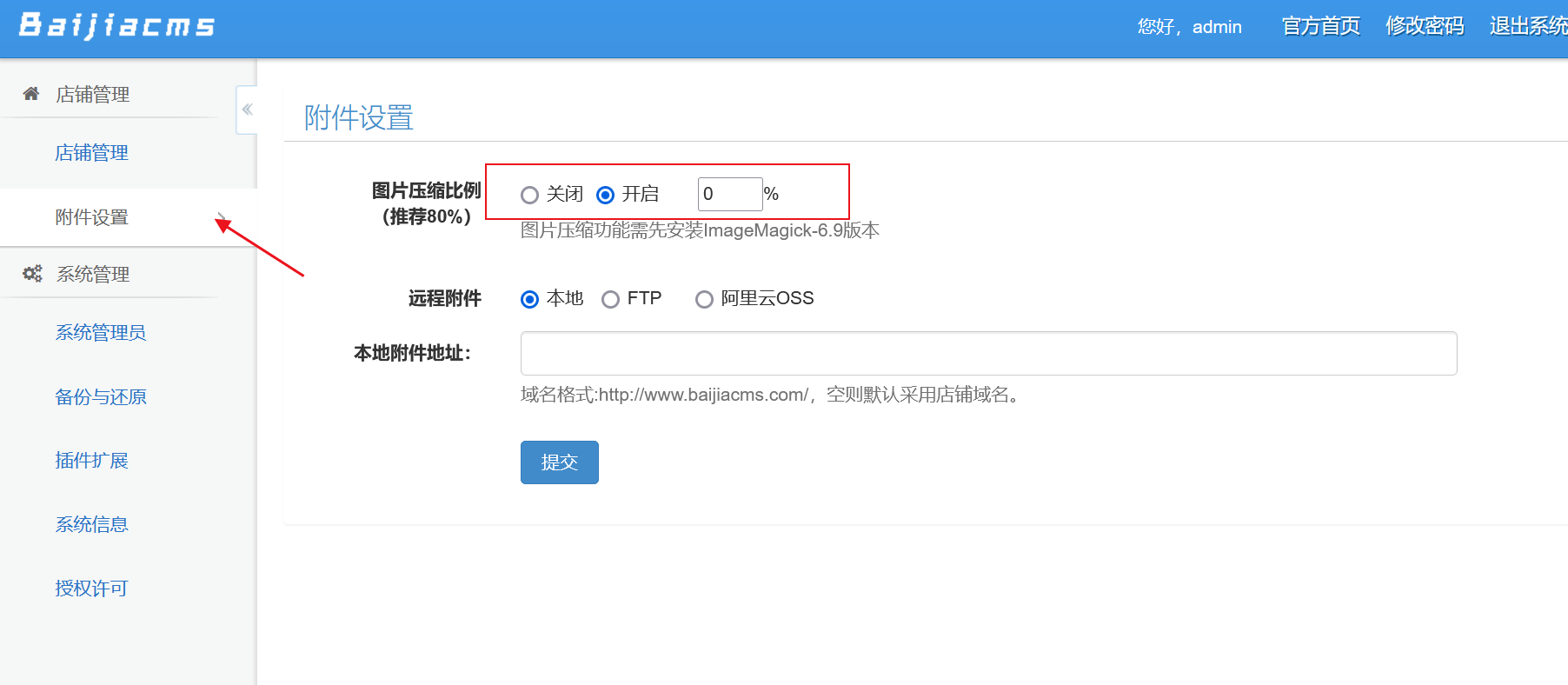Screen dimensions: 1568x685
Task: Select FTP remote attachment option
Action: (x=610, y=299)
